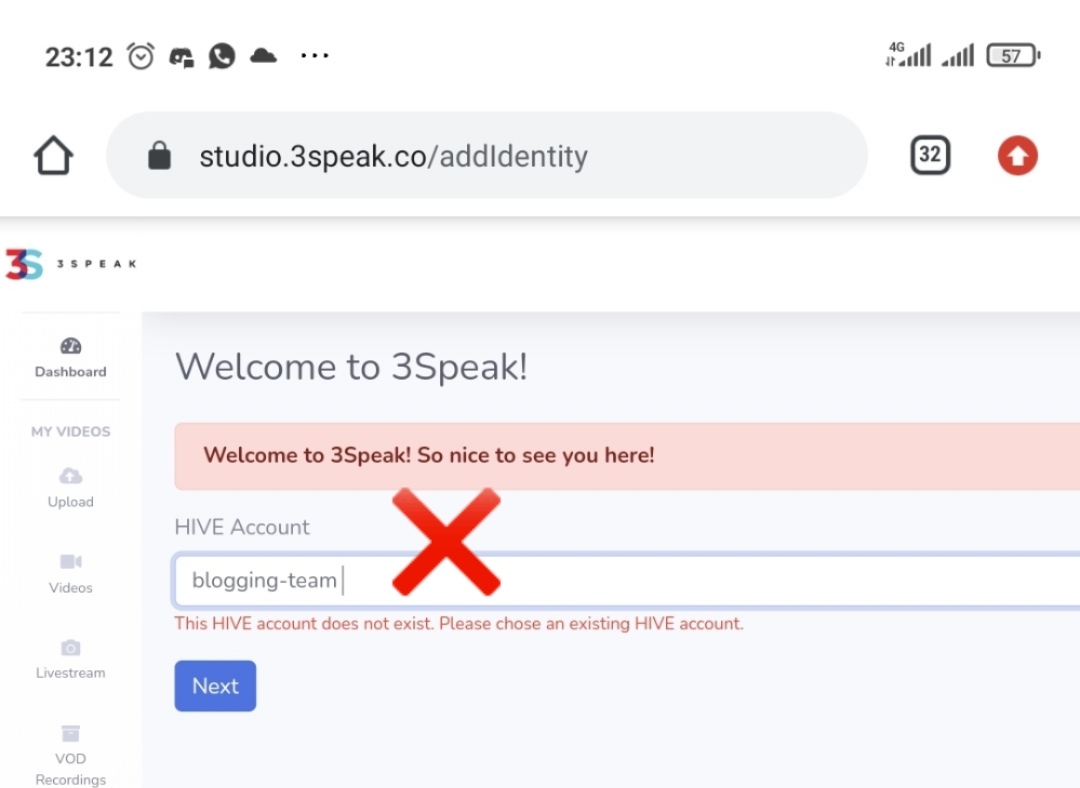Focus the HIVE Account input field

pos(626,581)
